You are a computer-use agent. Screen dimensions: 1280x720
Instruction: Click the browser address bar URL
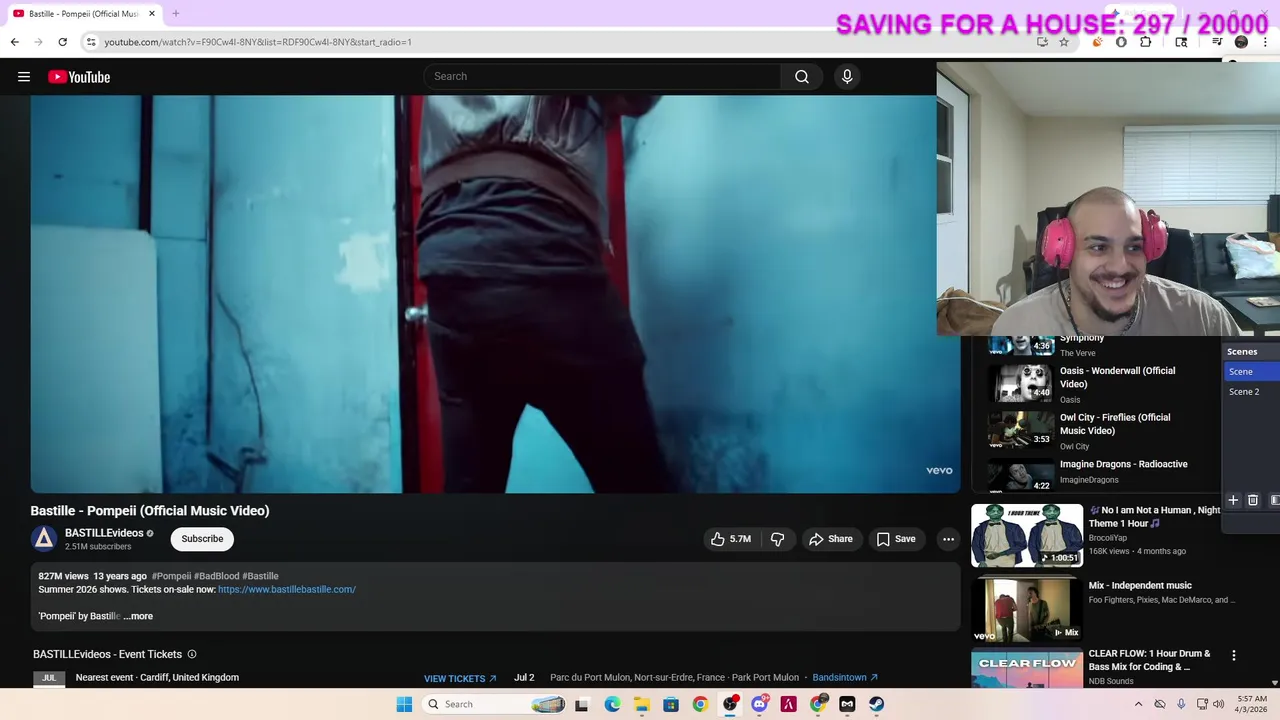pyautogui.click(x=258, y=42)
